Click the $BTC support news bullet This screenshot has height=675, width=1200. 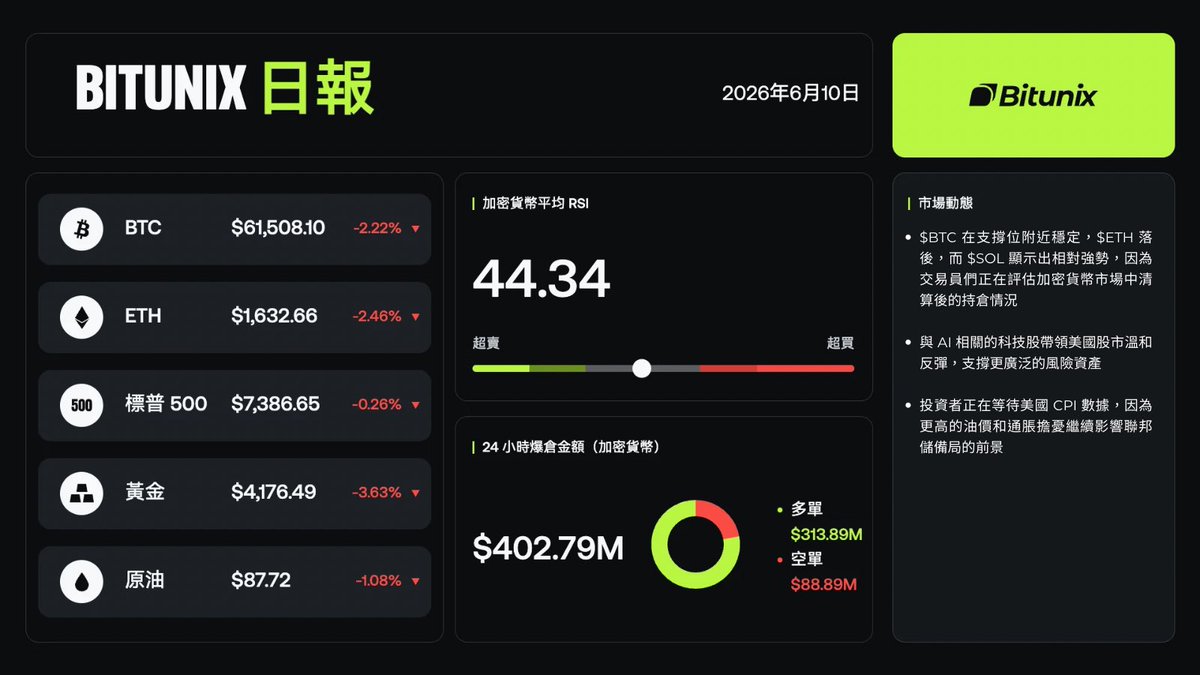(x=1035, y=269)
